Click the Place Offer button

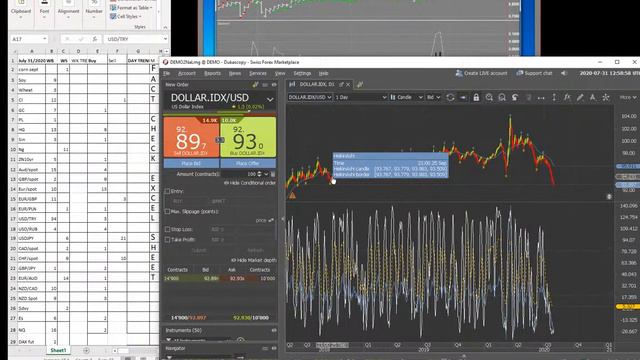248,163
